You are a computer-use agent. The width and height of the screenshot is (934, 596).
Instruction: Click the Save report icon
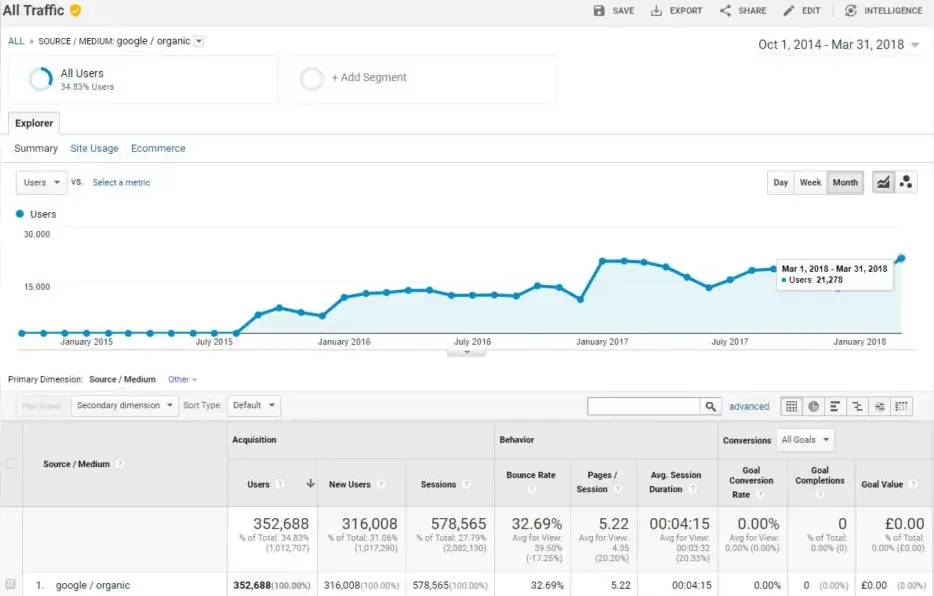[x=609, y=10]
